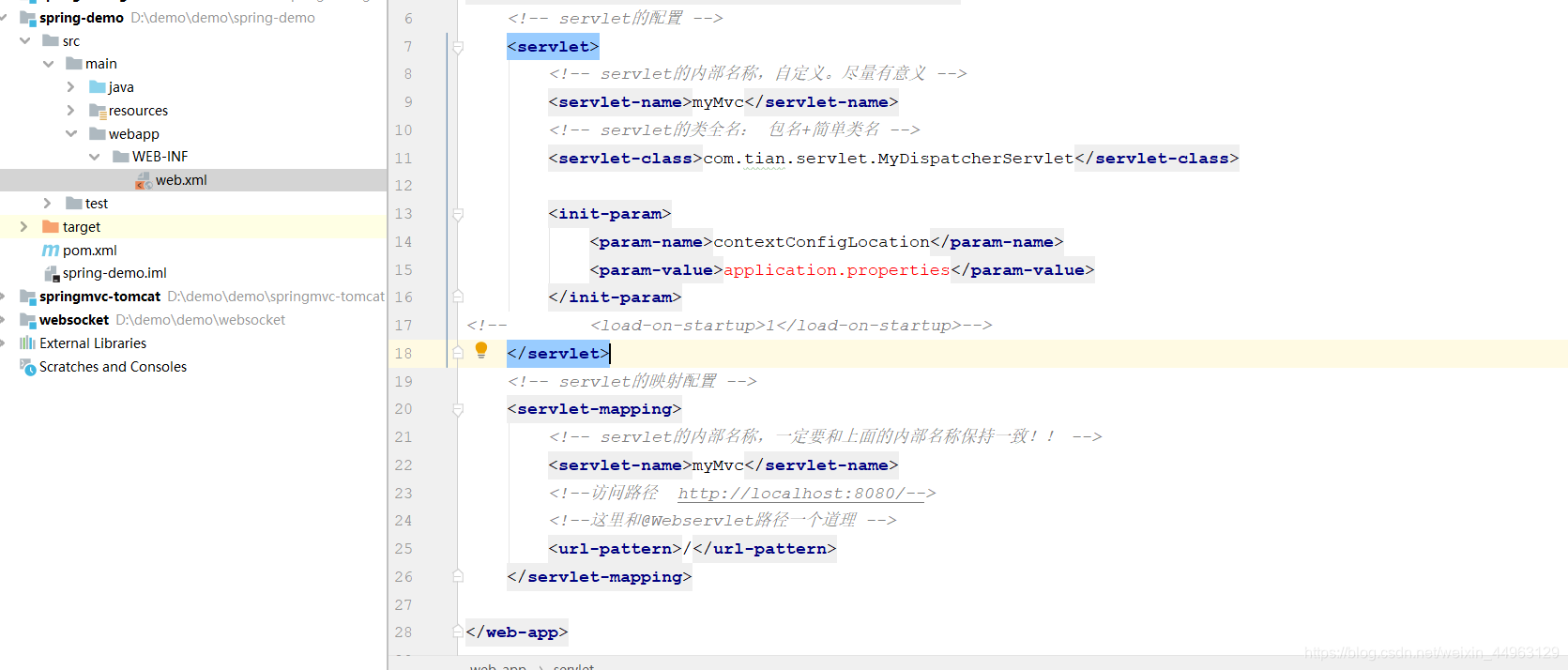
Task: Expand the target folder
Action: [x=24, y=226]
